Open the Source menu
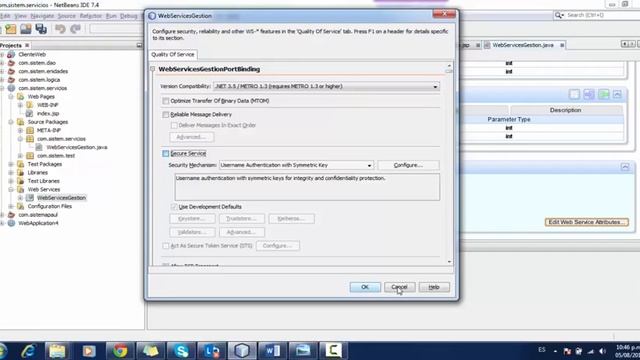640x360 pixels. tap(67, 16)
